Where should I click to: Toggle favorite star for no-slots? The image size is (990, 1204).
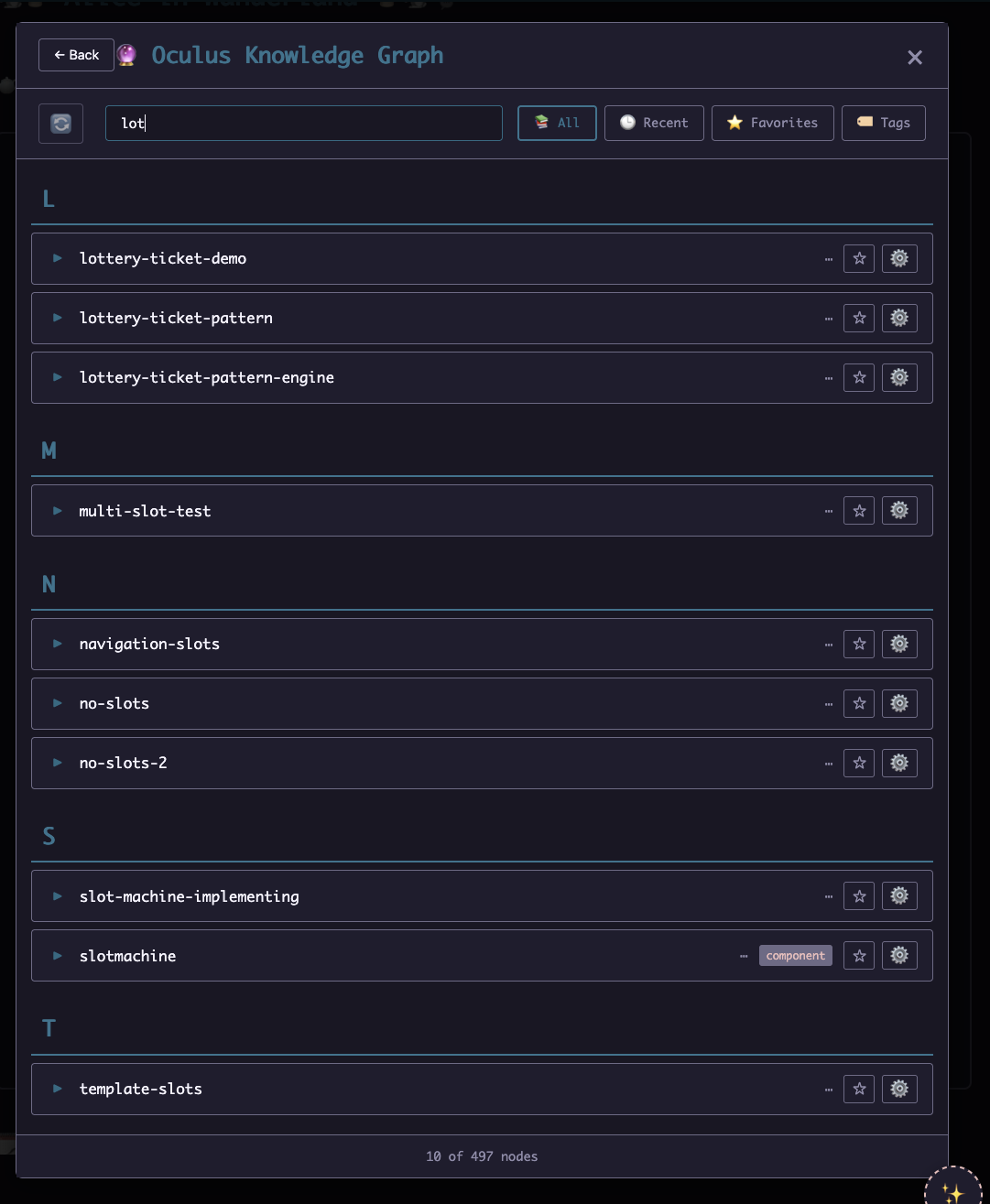[859, 704]
